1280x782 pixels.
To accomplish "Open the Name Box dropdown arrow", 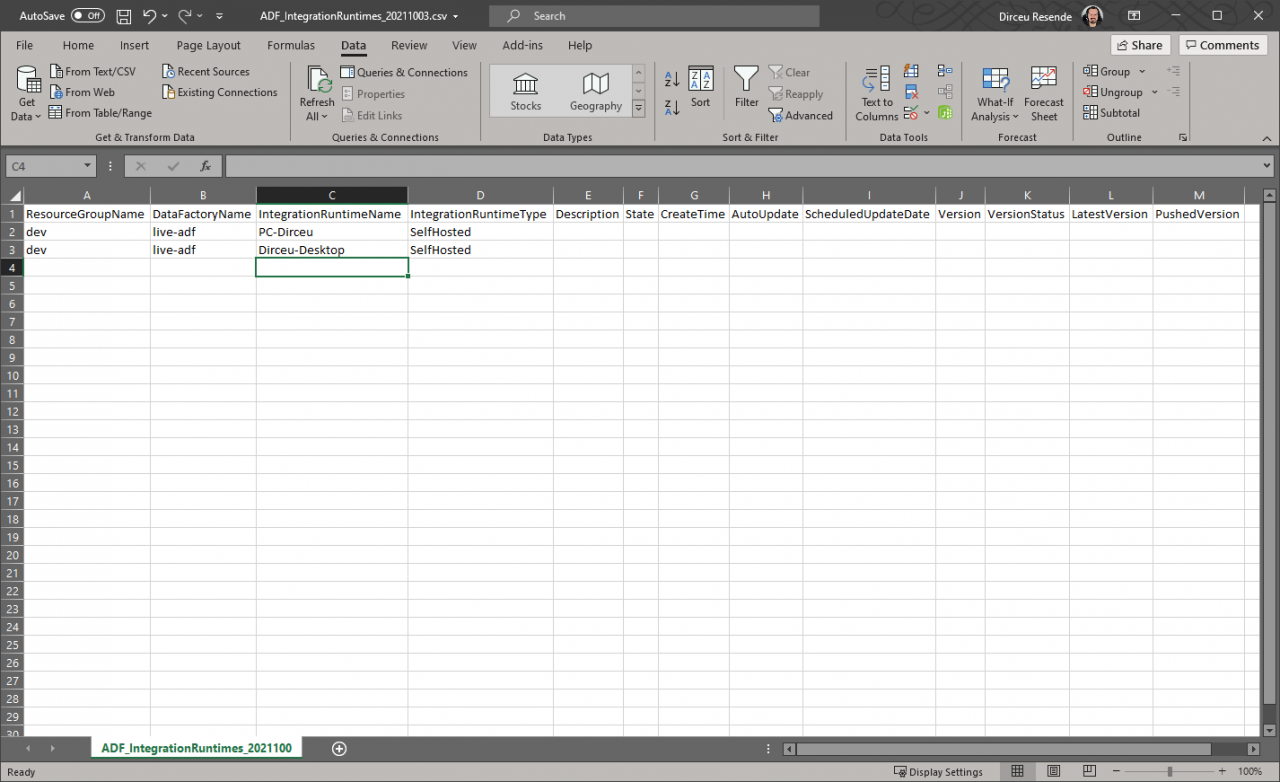I will (88, 166).
